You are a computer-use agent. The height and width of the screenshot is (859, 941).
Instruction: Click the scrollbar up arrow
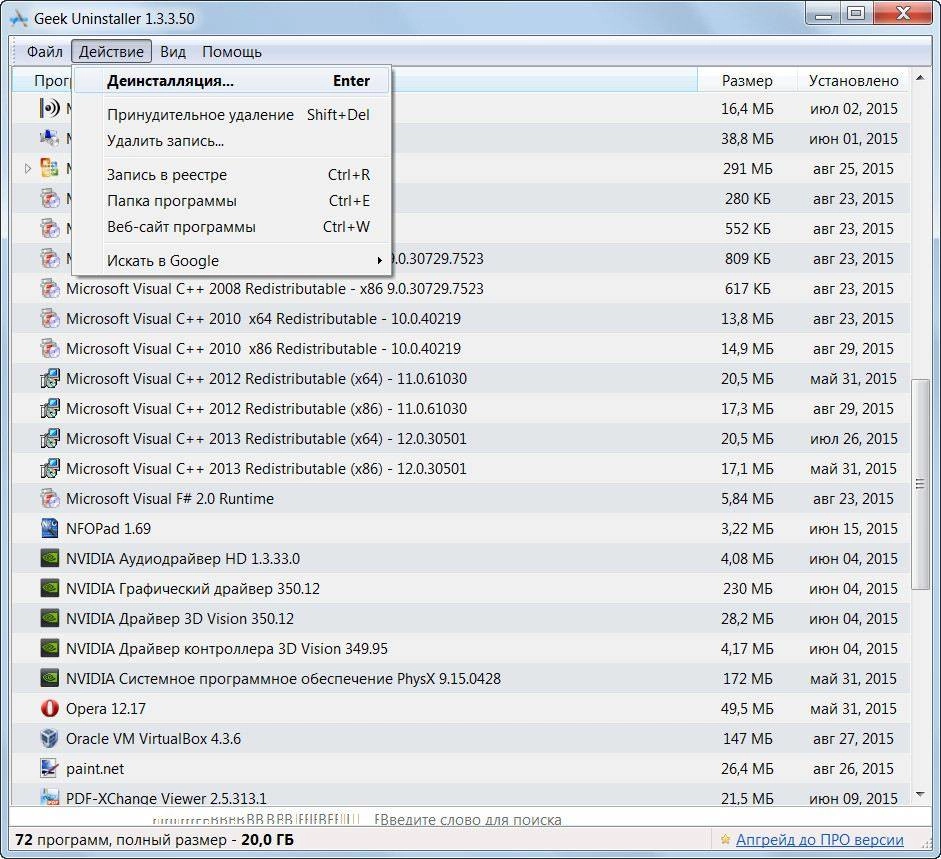pos(920,78)
